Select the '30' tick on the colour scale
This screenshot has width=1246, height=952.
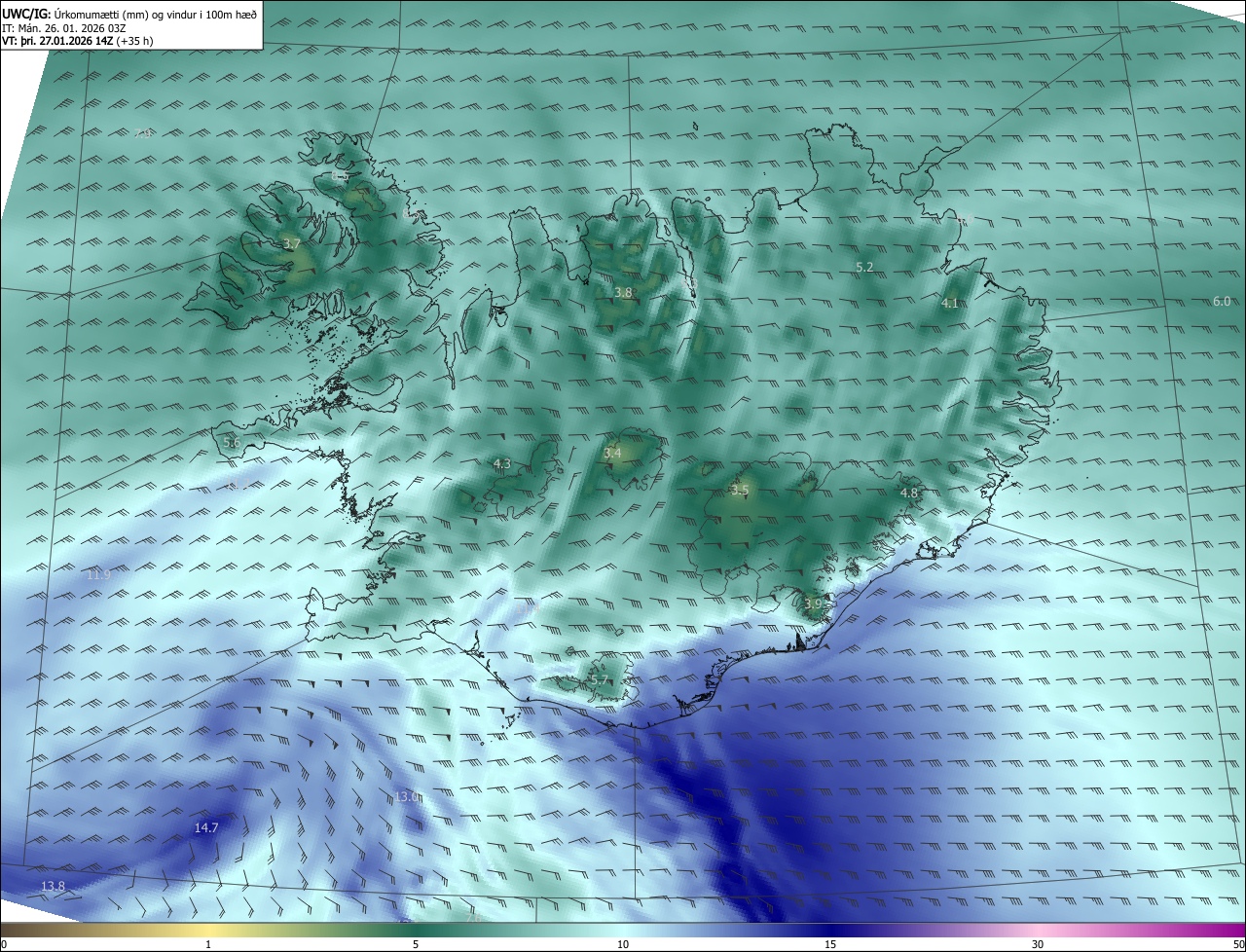coord(1038,945)
